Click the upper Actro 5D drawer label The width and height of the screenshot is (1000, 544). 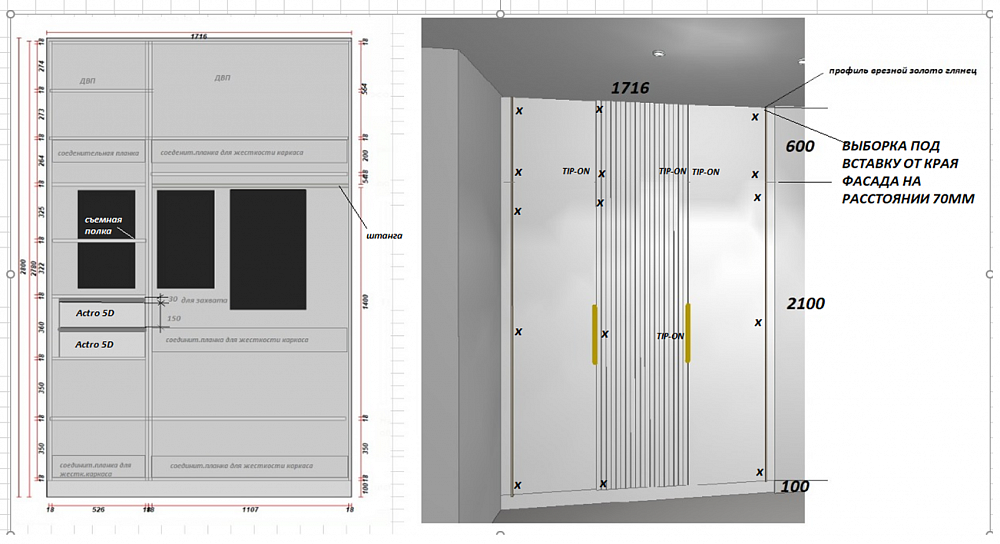(x=96, y=314)
